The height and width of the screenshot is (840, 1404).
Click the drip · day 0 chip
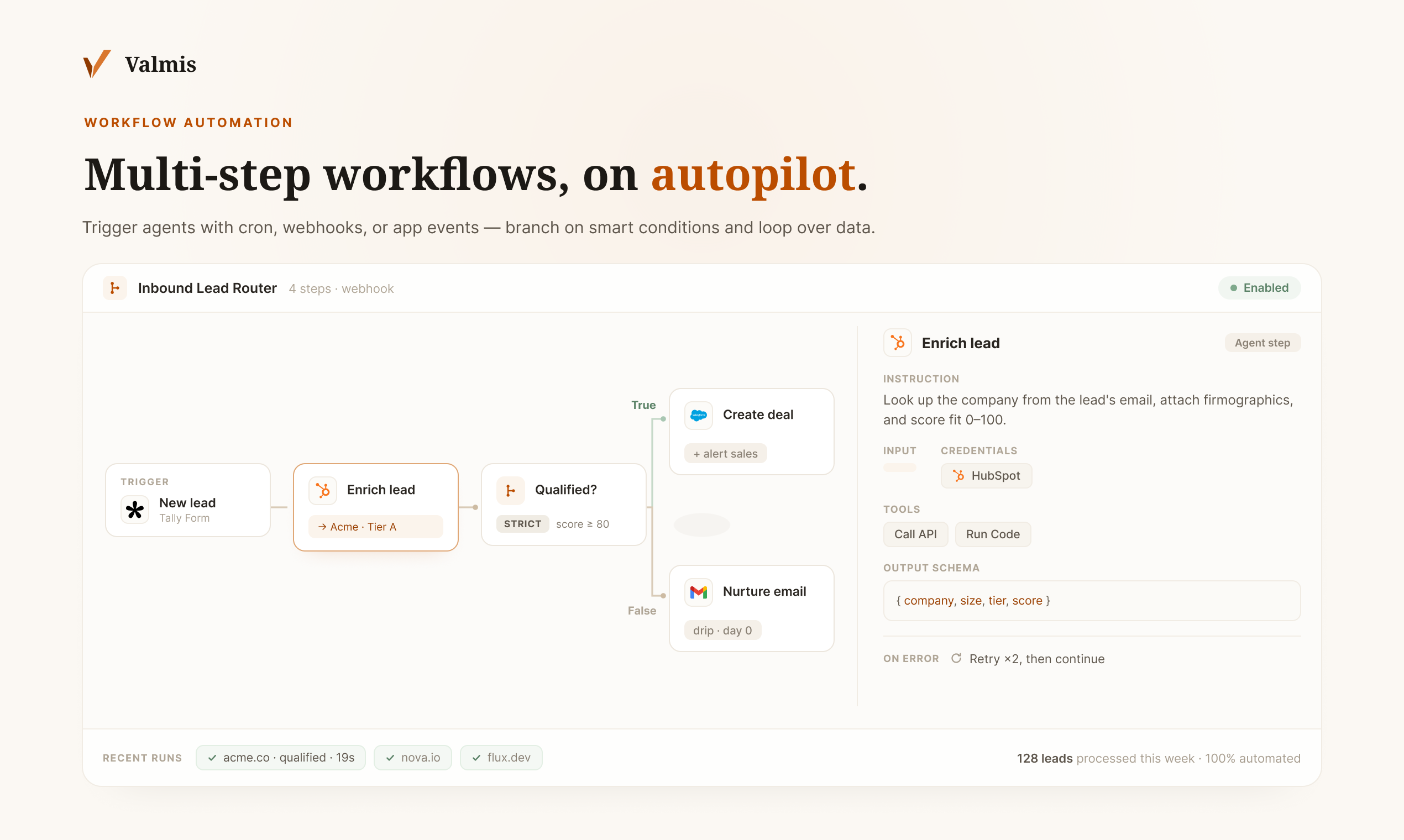[x=722, y=630]
